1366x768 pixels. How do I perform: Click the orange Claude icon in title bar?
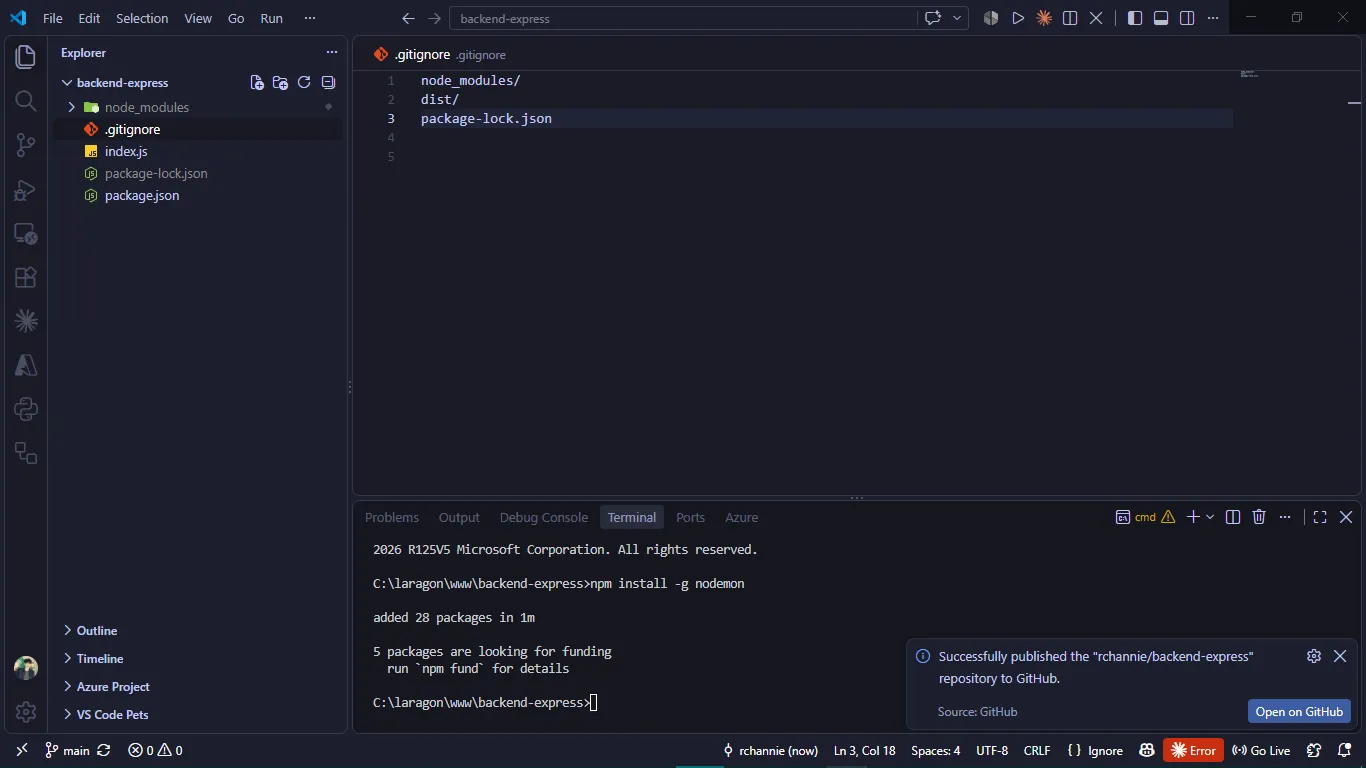[1044, 18]
